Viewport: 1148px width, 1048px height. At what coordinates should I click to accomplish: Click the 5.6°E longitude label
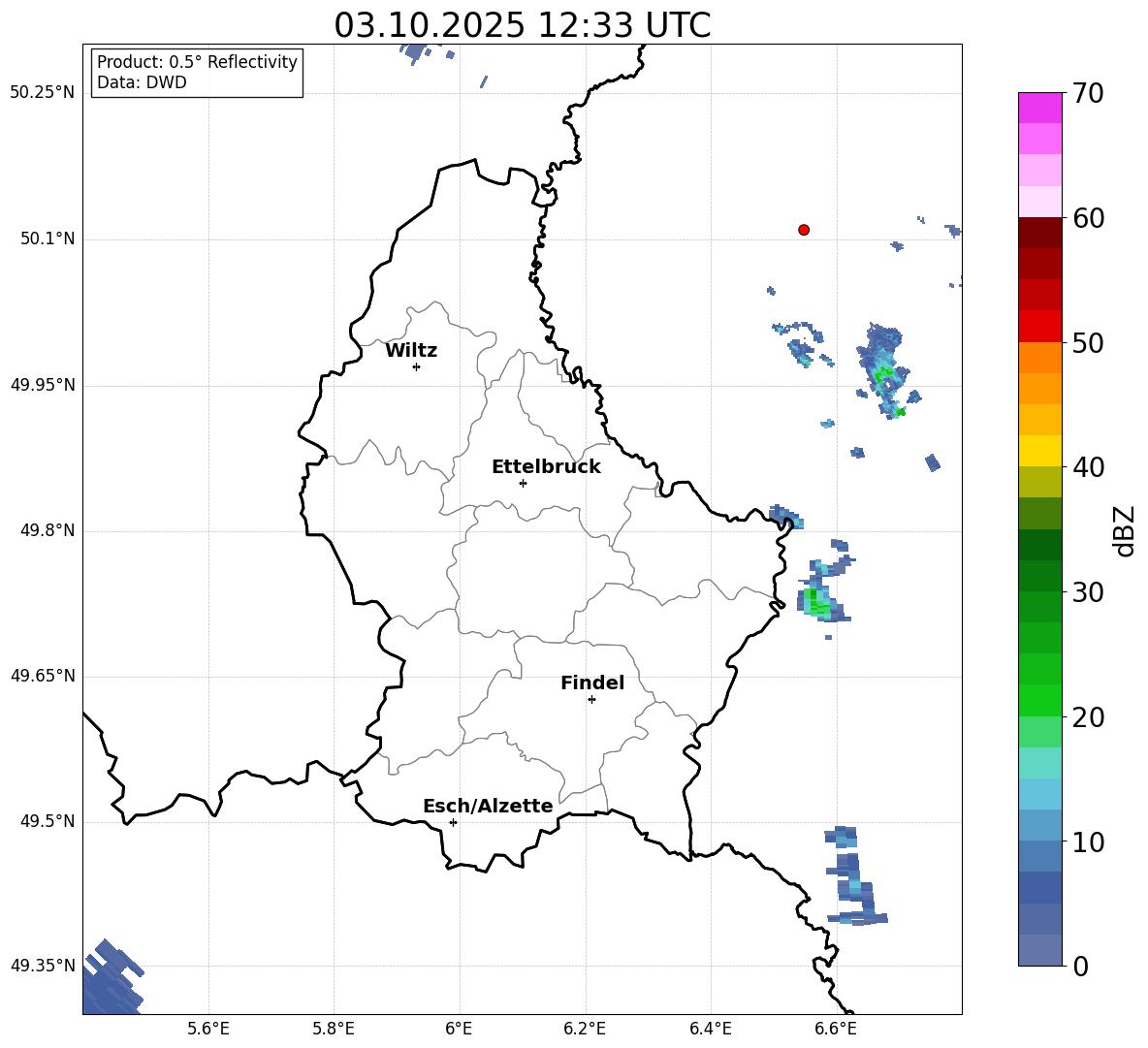pyautogui.click(x=208, y=1030)
